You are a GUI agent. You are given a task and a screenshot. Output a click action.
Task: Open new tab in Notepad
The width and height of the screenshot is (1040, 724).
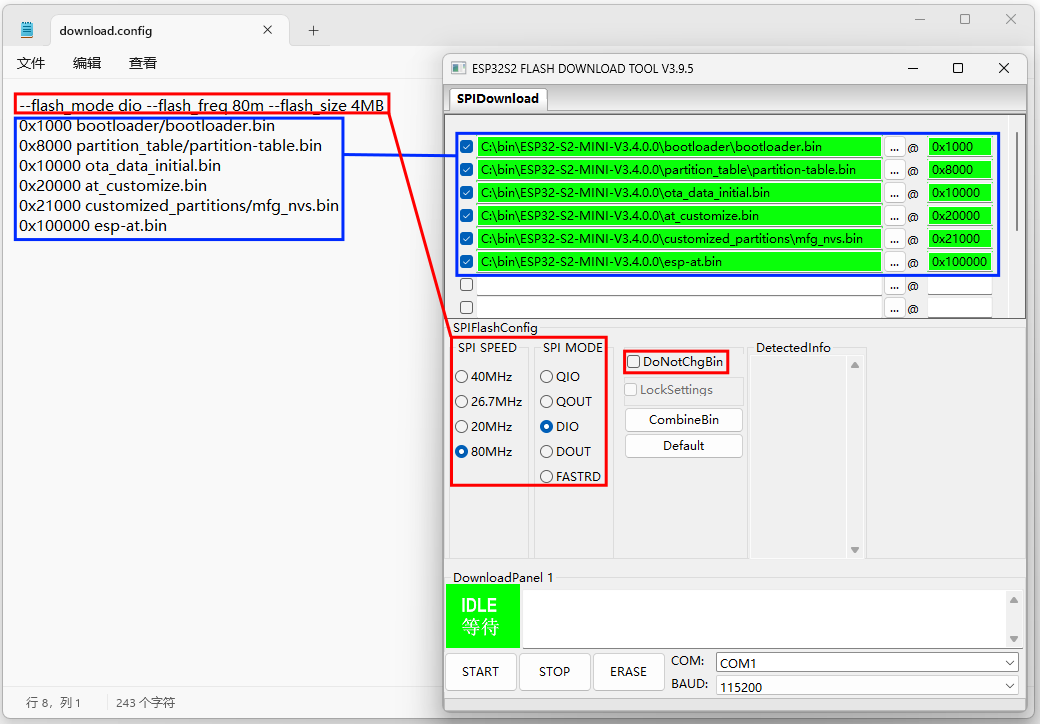tap(313, 31)
